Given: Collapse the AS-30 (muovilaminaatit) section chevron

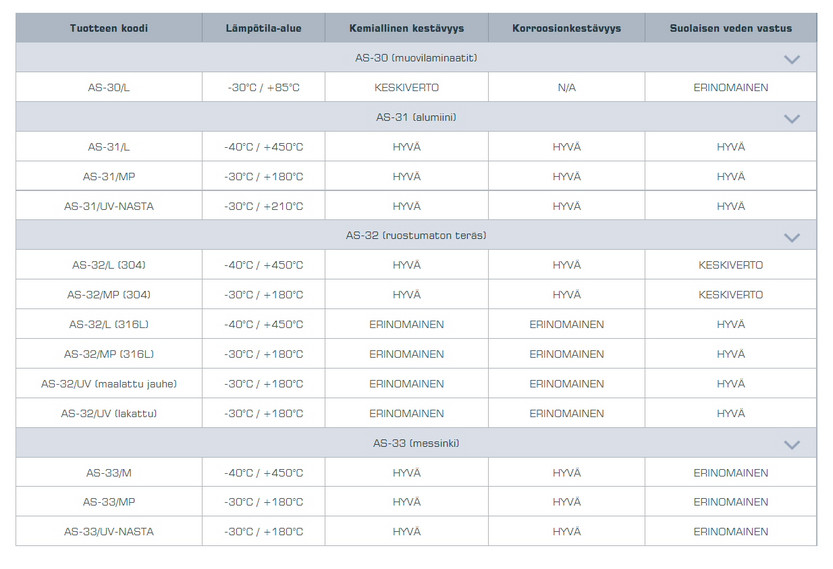Looking at the screenshot, I should (x=792, y=59).
